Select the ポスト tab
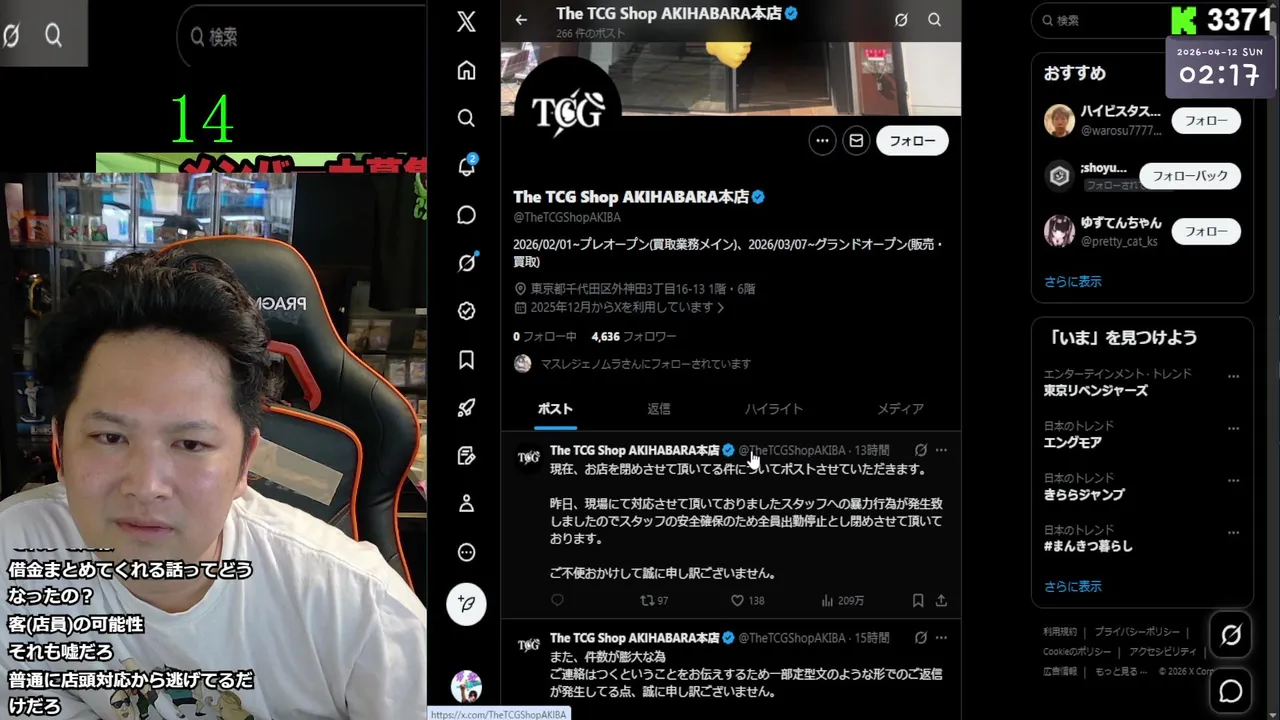Screen dimensions: 1280x720 click(x=556, y=409)
